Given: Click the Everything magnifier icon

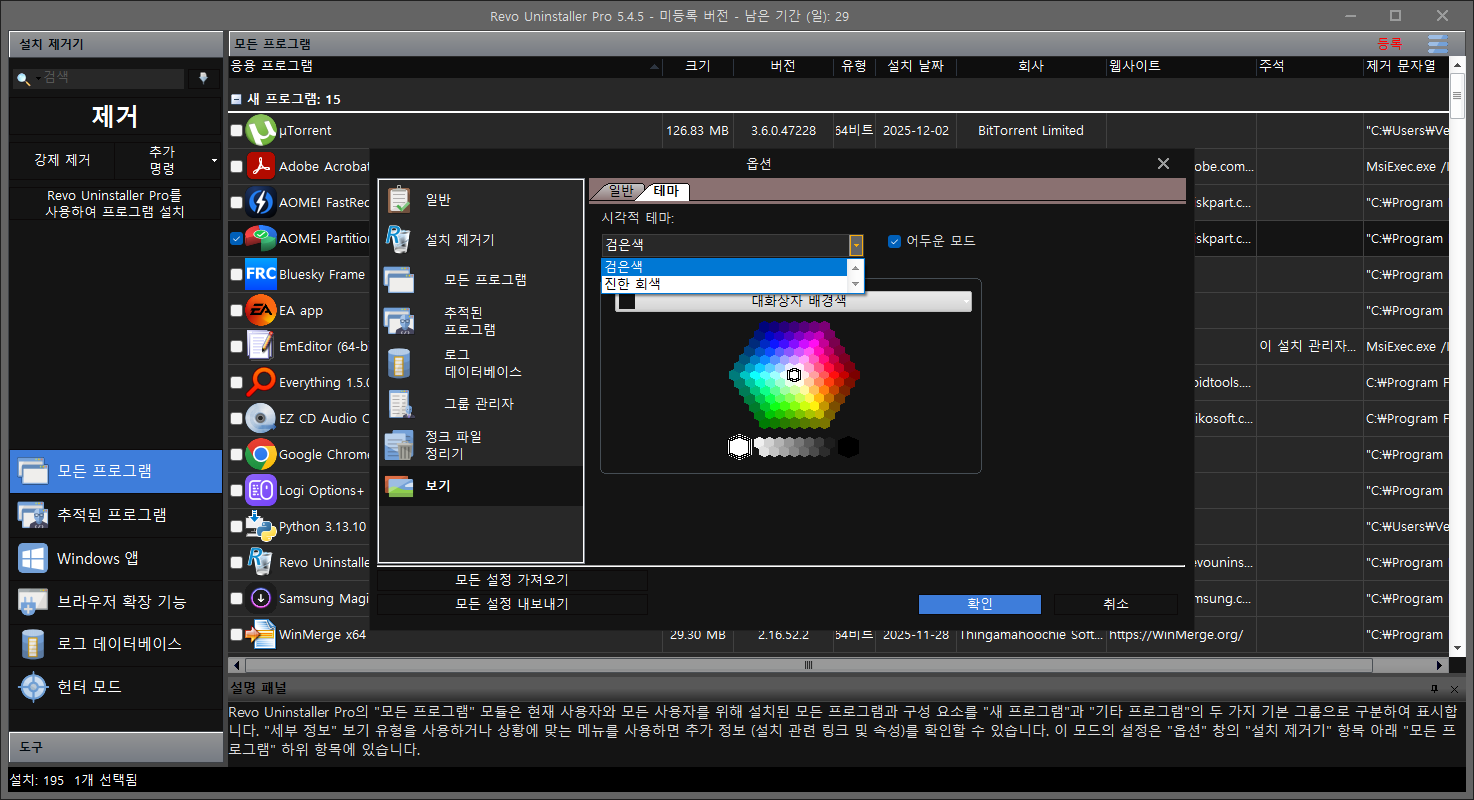Looking at the screenshot, I should tap(261, 382).
